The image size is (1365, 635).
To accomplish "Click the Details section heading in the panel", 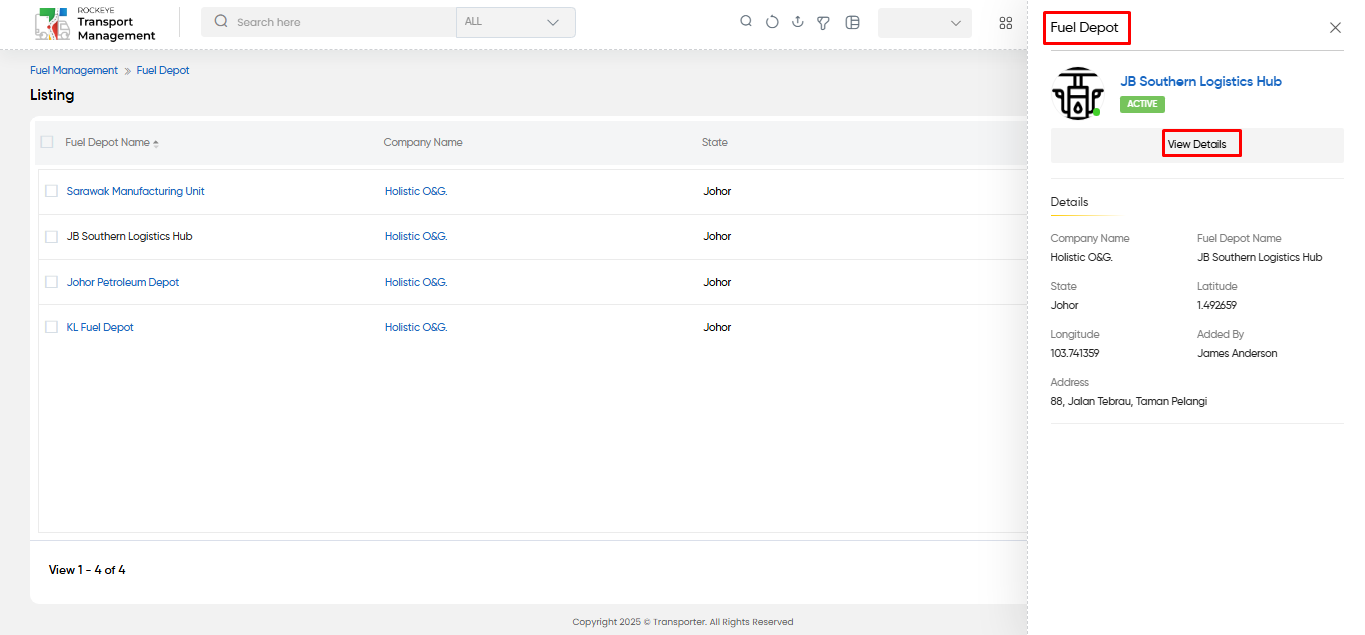I will pyautogui.click(x=1069, y=202).
